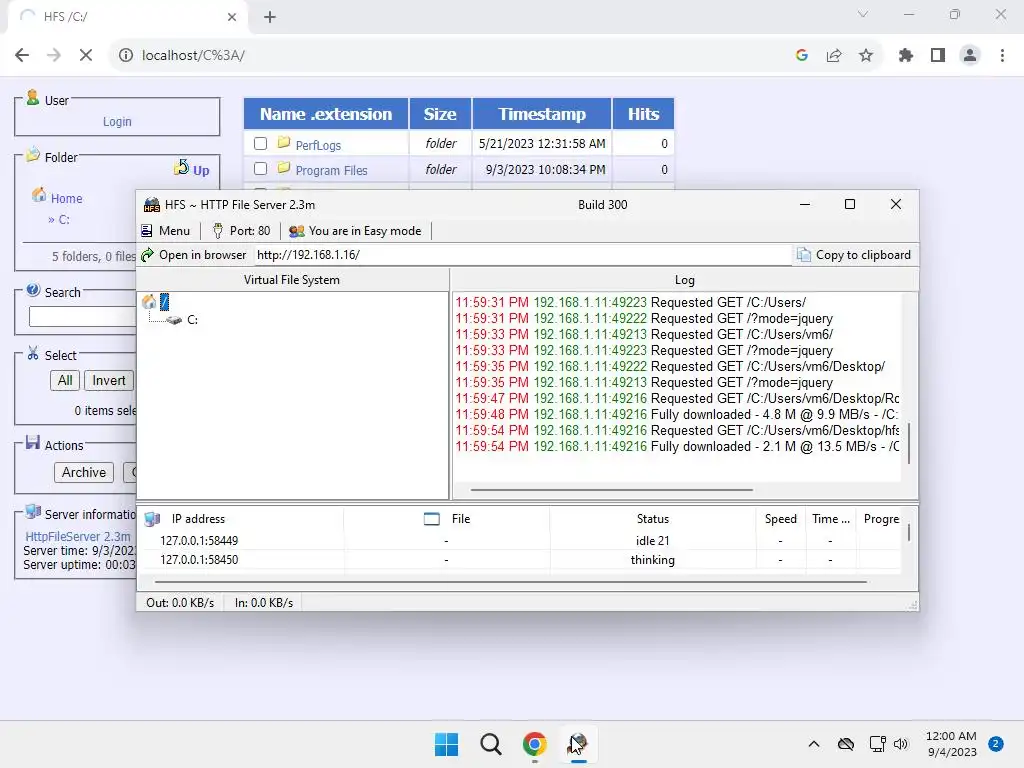Viewport: 1024px width, 768px height.
Task: Check the Program Files folder checkbox
Action: (261, 169)
